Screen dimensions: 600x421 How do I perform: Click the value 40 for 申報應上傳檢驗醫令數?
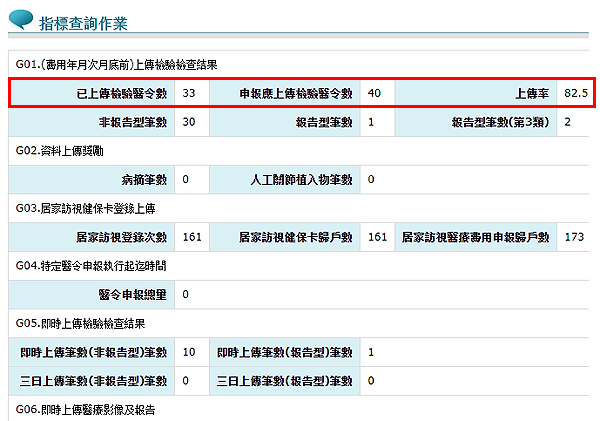[375, 93]
